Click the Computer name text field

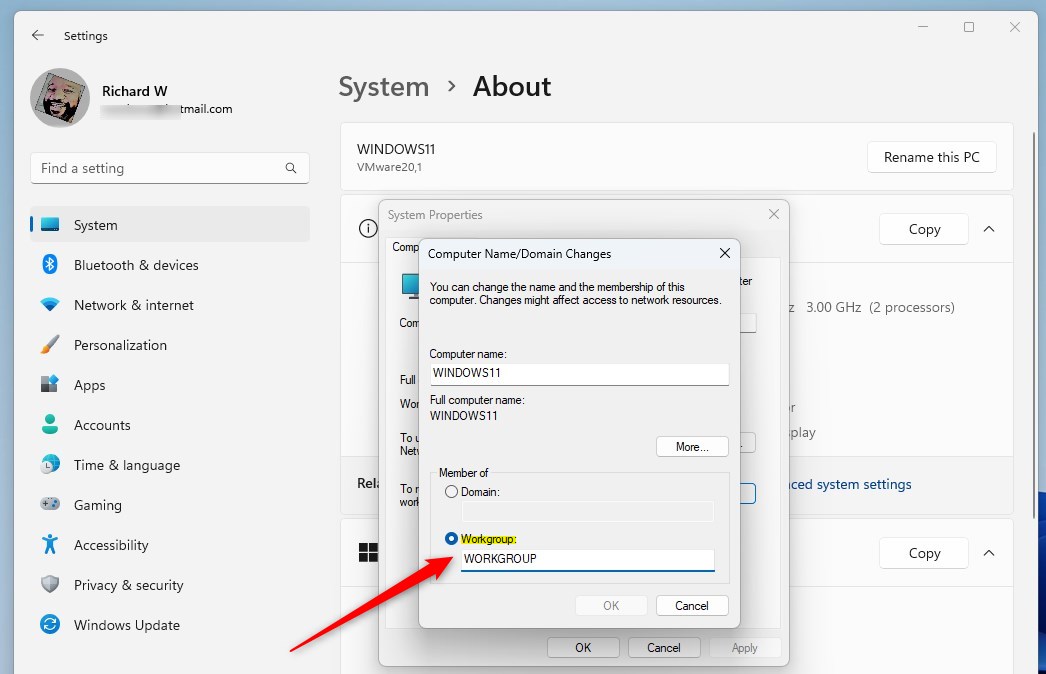pyautogui.click(x=580, y=374)
